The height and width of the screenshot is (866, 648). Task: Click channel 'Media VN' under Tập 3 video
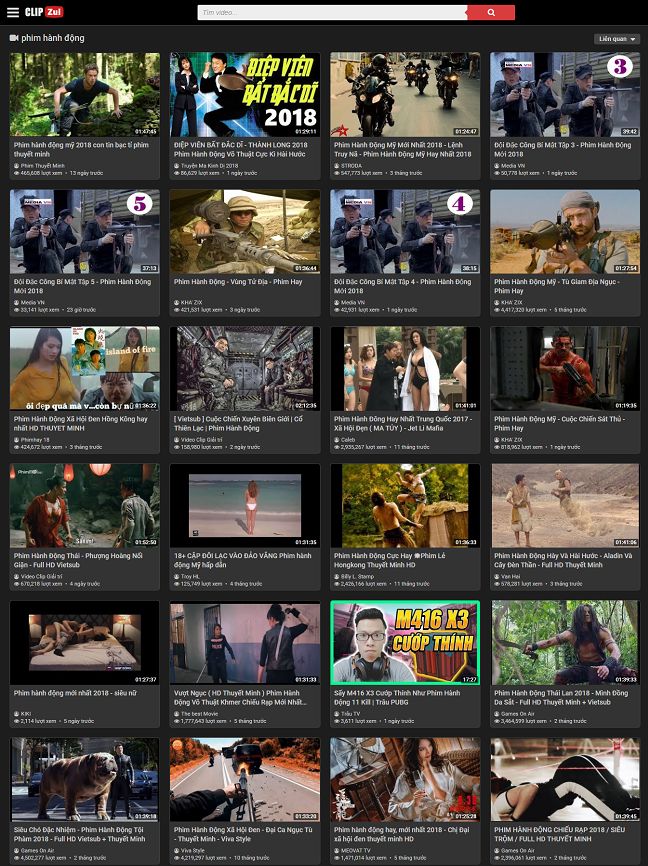pyautogui.click(x=513, y=166)
